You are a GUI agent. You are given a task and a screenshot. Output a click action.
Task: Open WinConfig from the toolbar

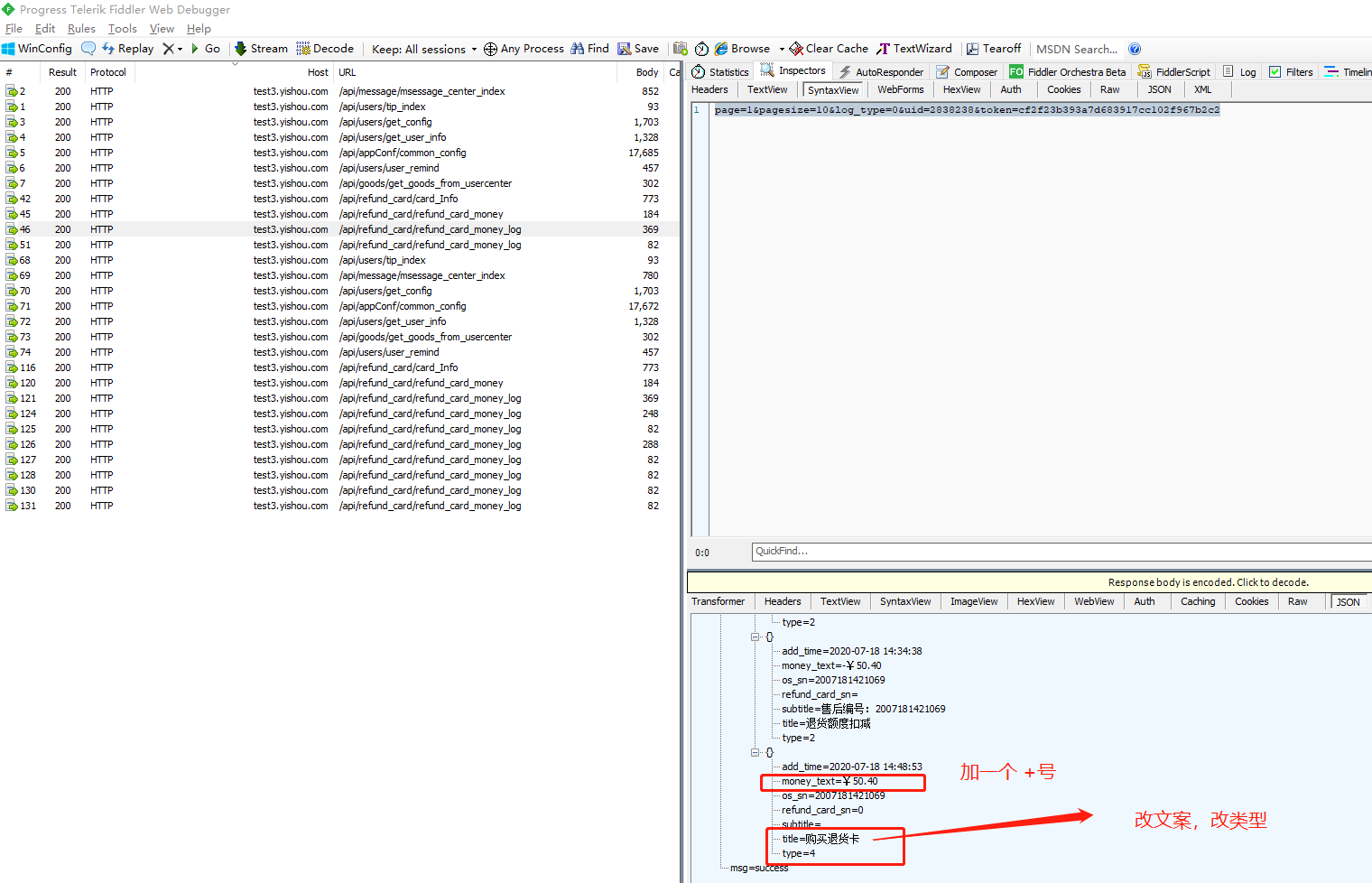[37, 49]
